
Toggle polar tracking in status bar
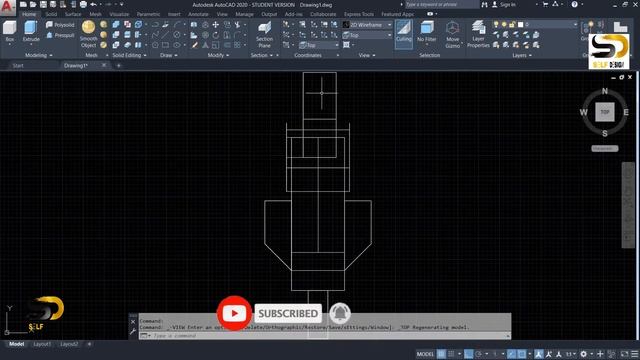click(479, 354)
